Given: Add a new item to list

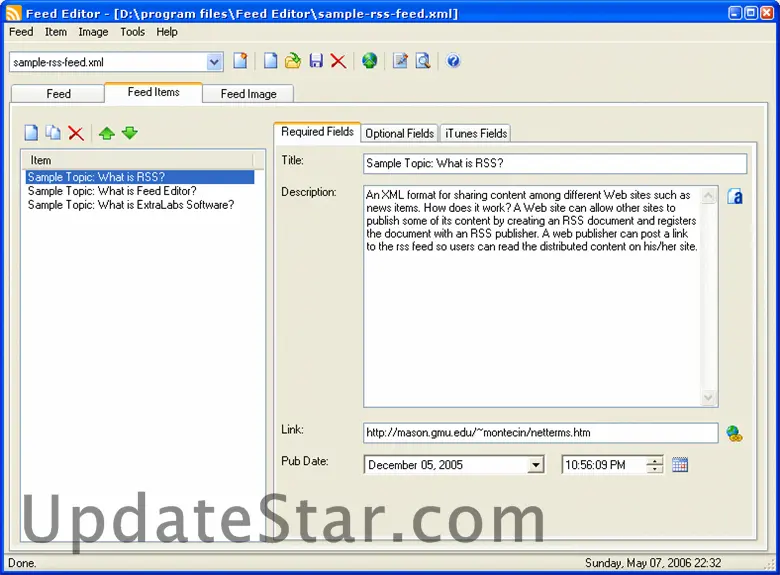Looking at the screenshot, I should (x=31, y=133).
